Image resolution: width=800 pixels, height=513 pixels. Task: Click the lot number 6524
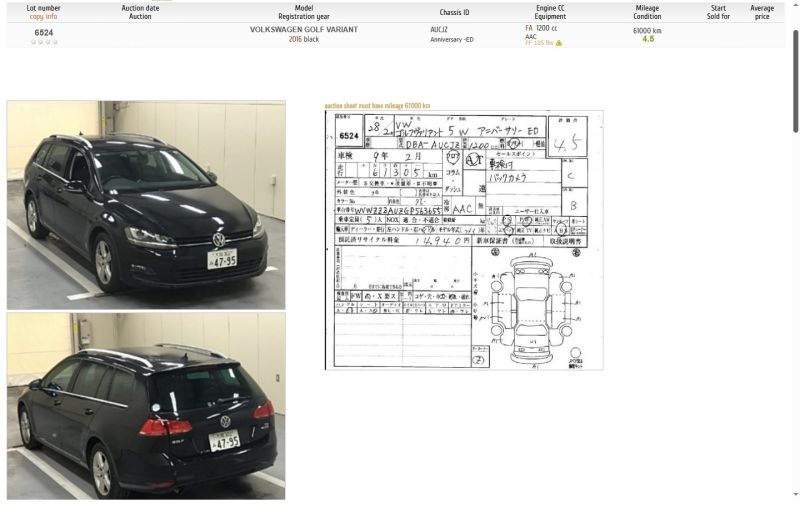tap(44, 33)
